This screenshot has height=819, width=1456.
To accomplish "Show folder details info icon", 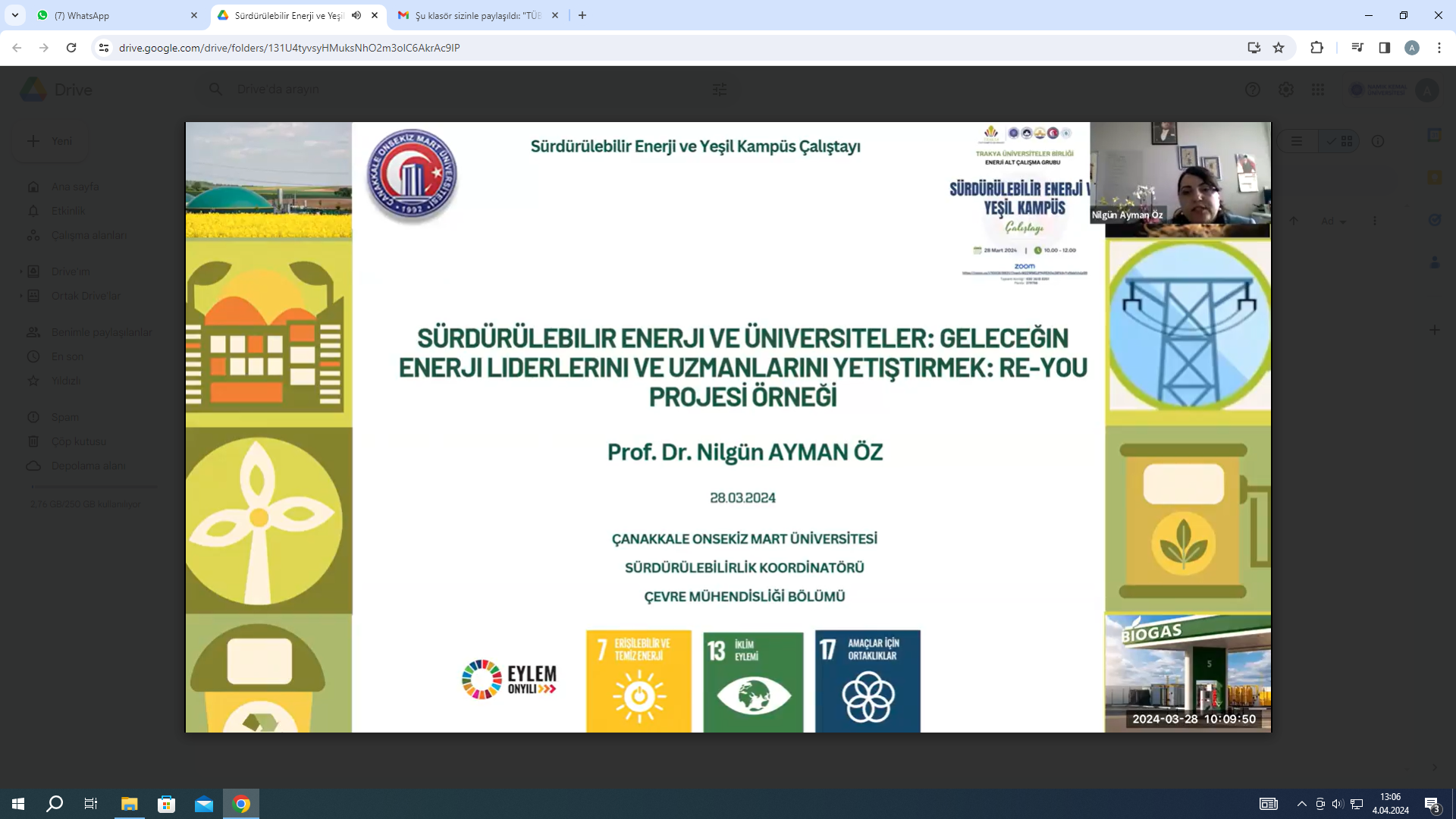I will point(1378,141).
